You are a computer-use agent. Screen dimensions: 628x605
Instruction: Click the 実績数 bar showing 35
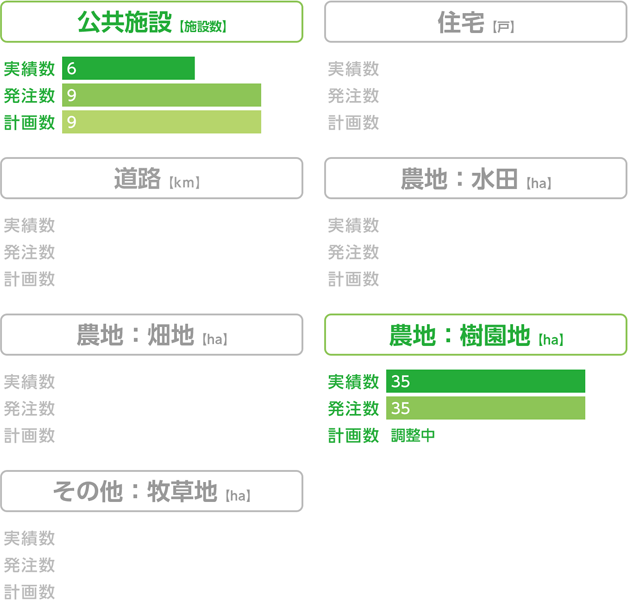(x=485, y=381)
